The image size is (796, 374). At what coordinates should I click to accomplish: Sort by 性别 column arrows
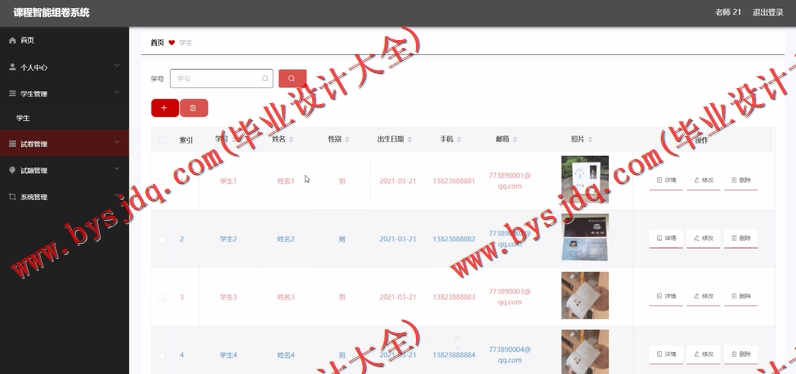point(347,140)
